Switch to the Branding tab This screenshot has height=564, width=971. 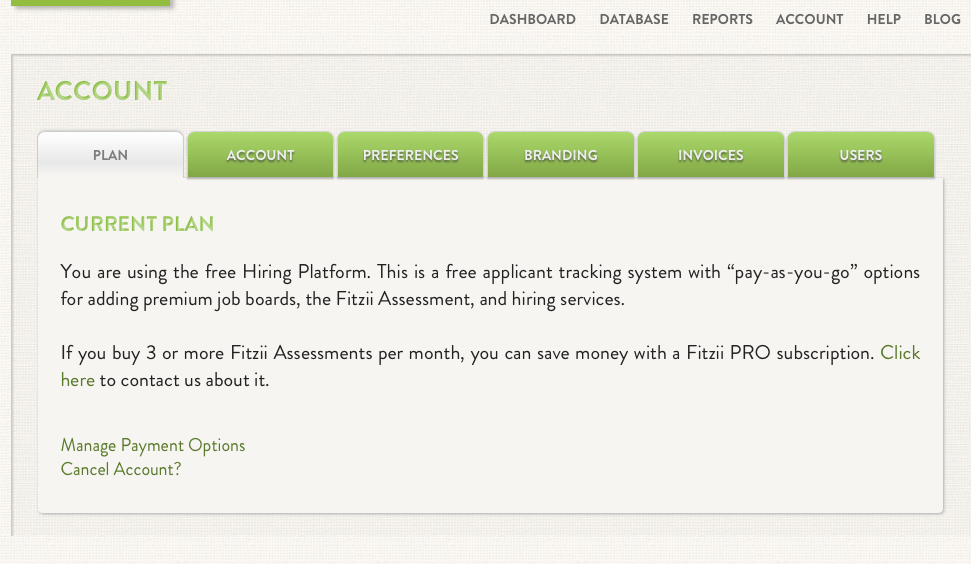tap(560, 155)
